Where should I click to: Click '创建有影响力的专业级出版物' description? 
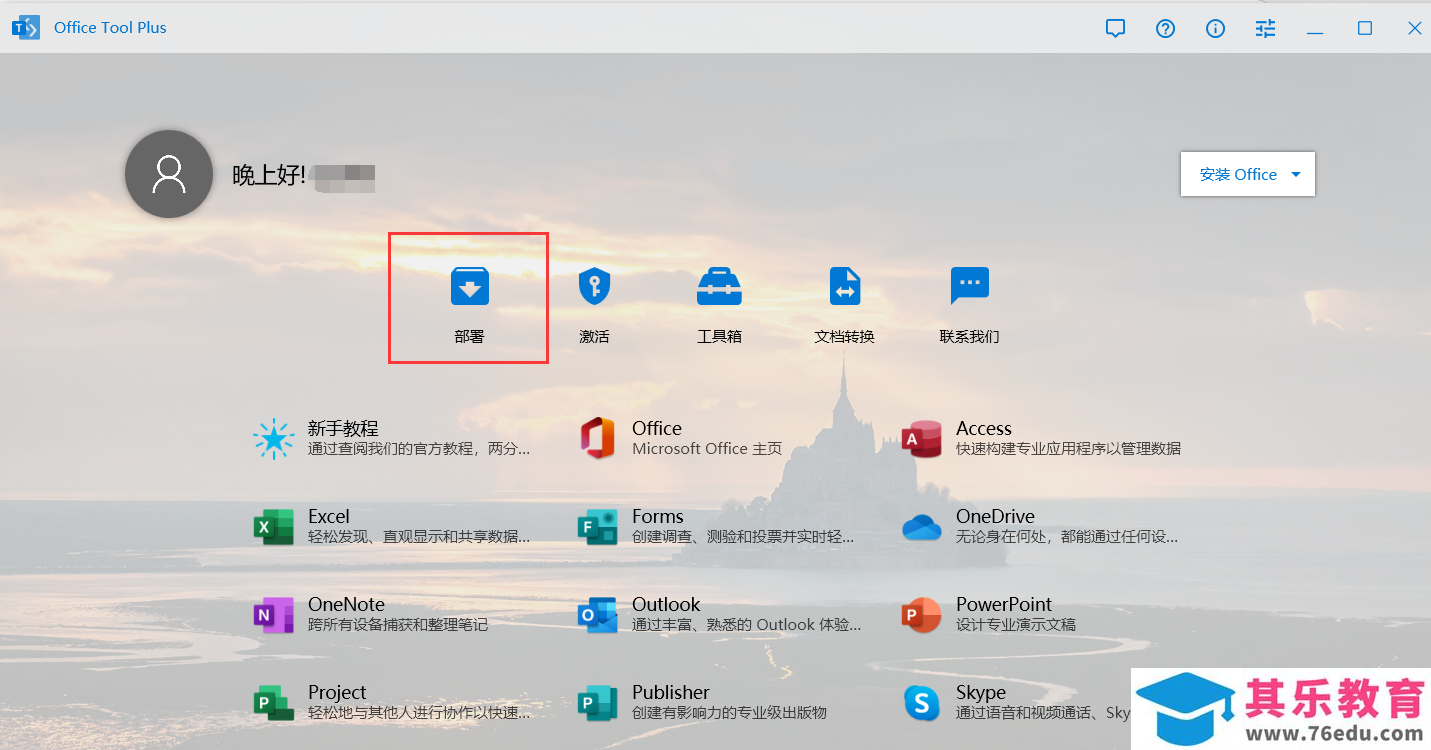click(729, 713)
